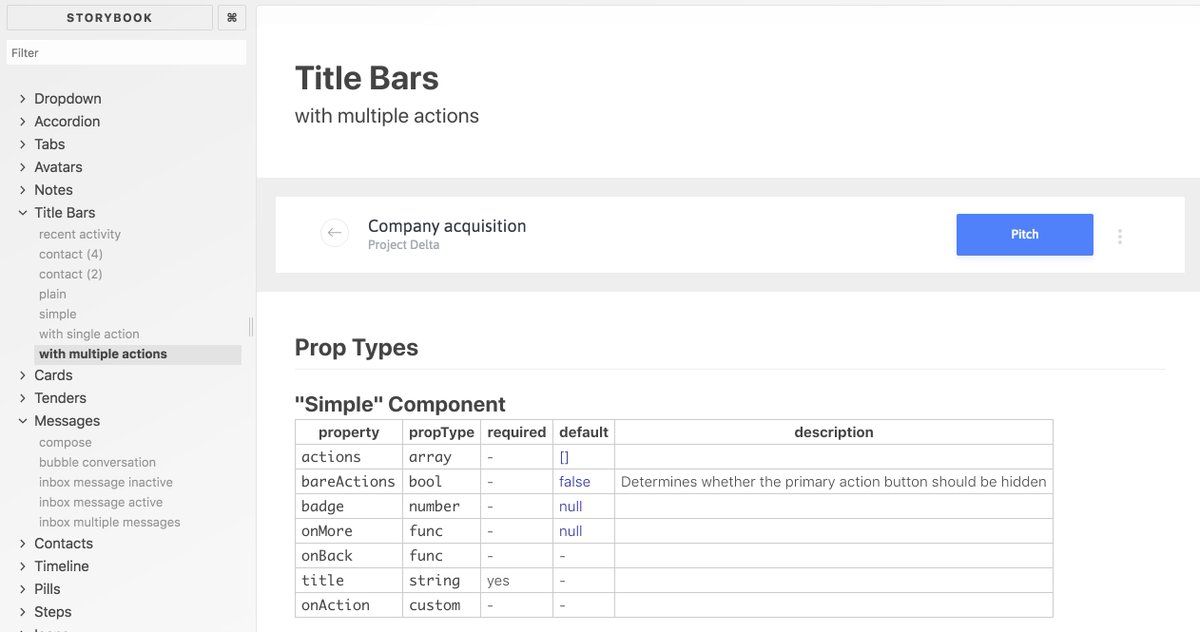The height and width of the screenshot is (632, 1200).
Task: Open the three-dot more options menu
Action: (1120, 236)
